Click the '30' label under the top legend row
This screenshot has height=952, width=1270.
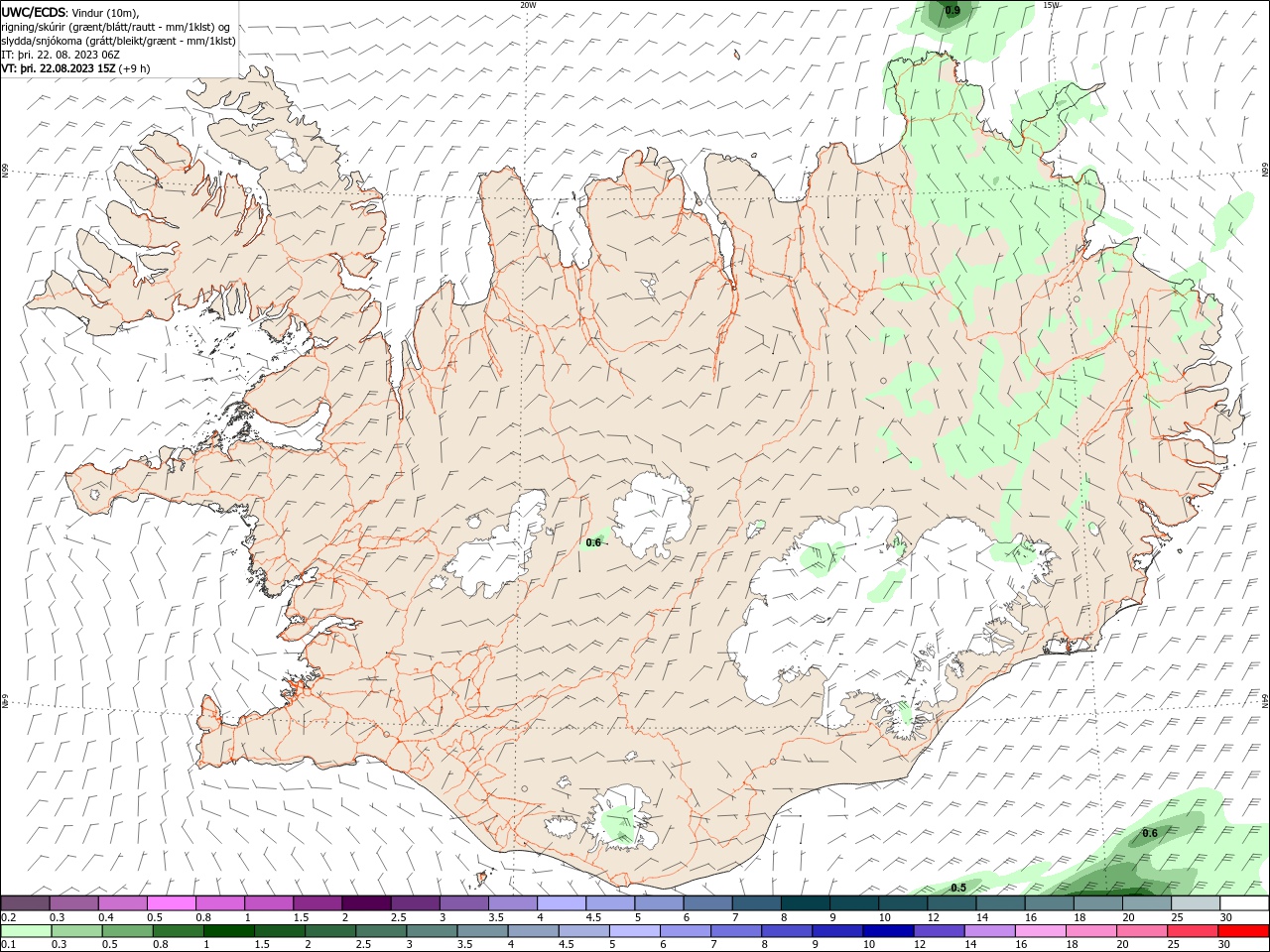pyautogui.click(x=1226, y=917)
